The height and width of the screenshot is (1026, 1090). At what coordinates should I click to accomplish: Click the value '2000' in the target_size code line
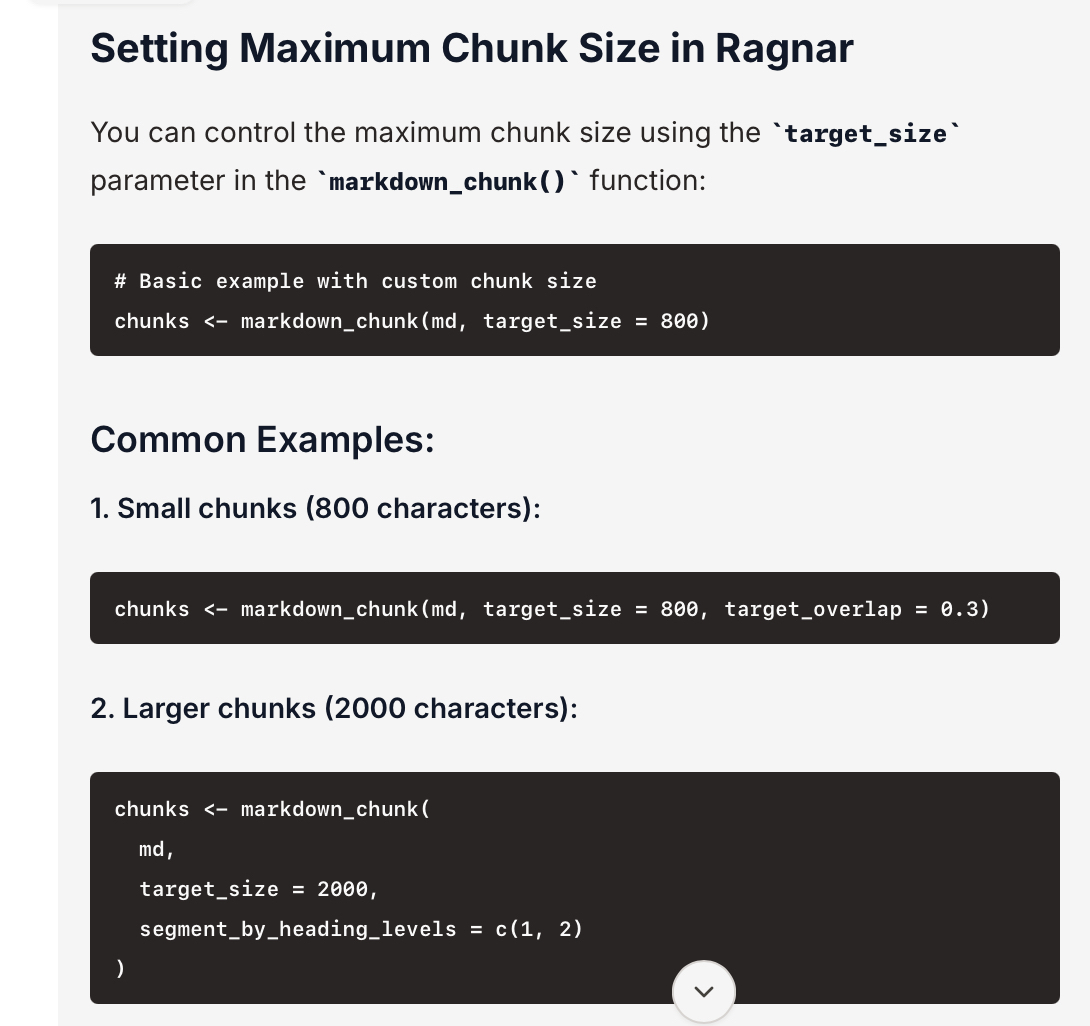[342, 889]
